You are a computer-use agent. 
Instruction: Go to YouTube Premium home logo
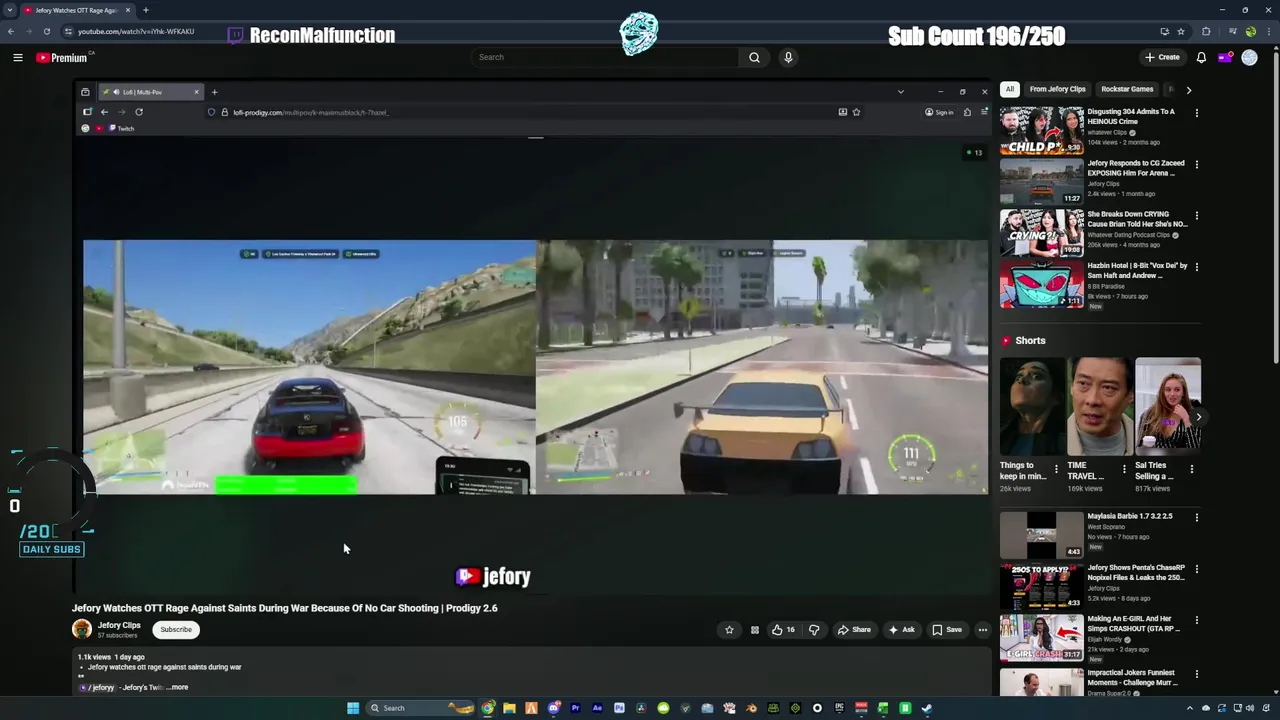tap(62, 57)
